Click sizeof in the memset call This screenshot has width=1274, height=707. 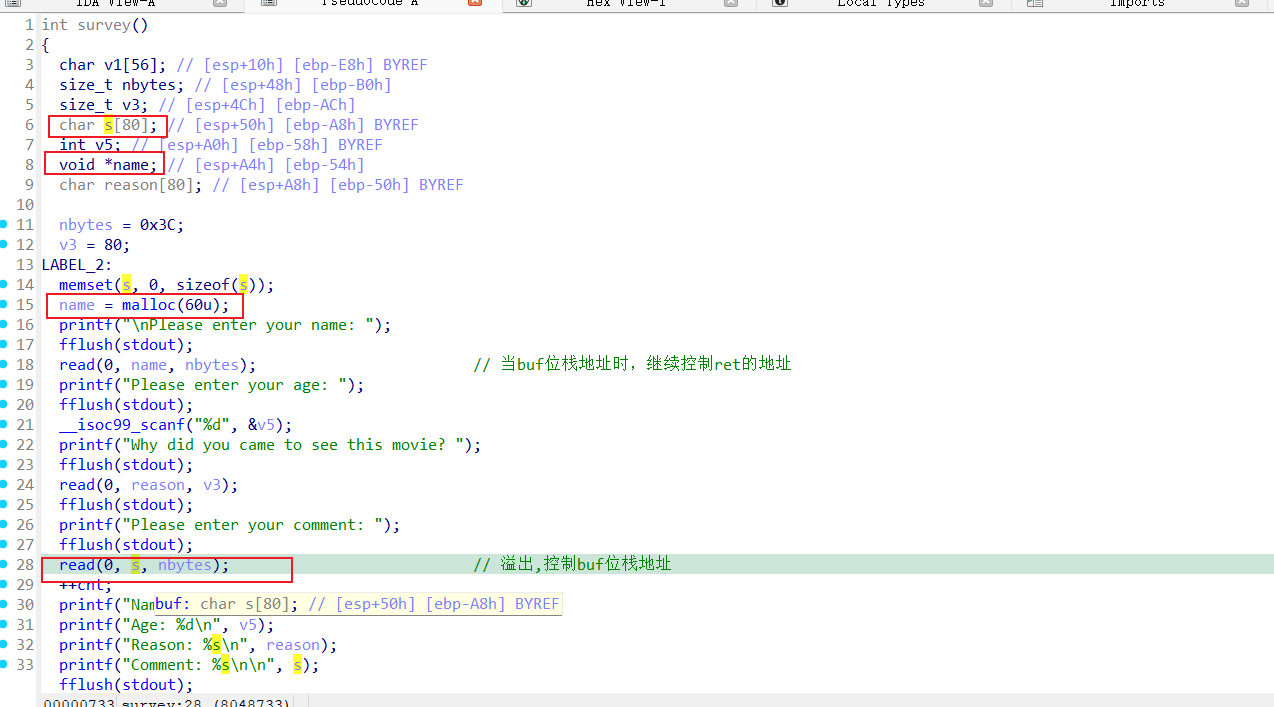point(202,285)
